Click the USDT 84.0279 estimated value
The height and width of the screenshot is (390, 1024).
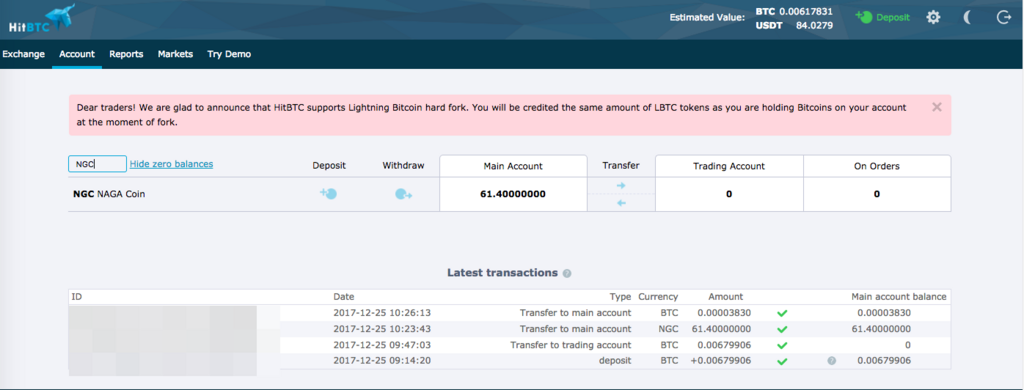tap(794, 26)
